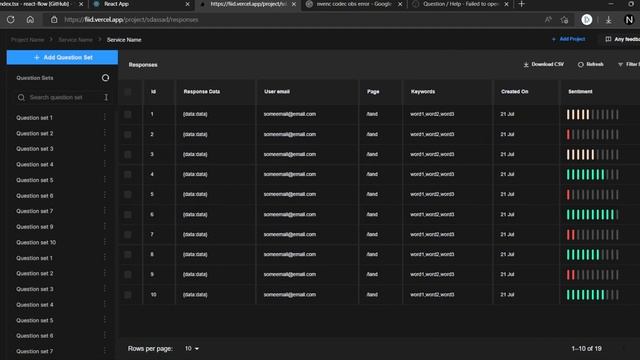Click the Keywords column header

(x=423, y=92)
